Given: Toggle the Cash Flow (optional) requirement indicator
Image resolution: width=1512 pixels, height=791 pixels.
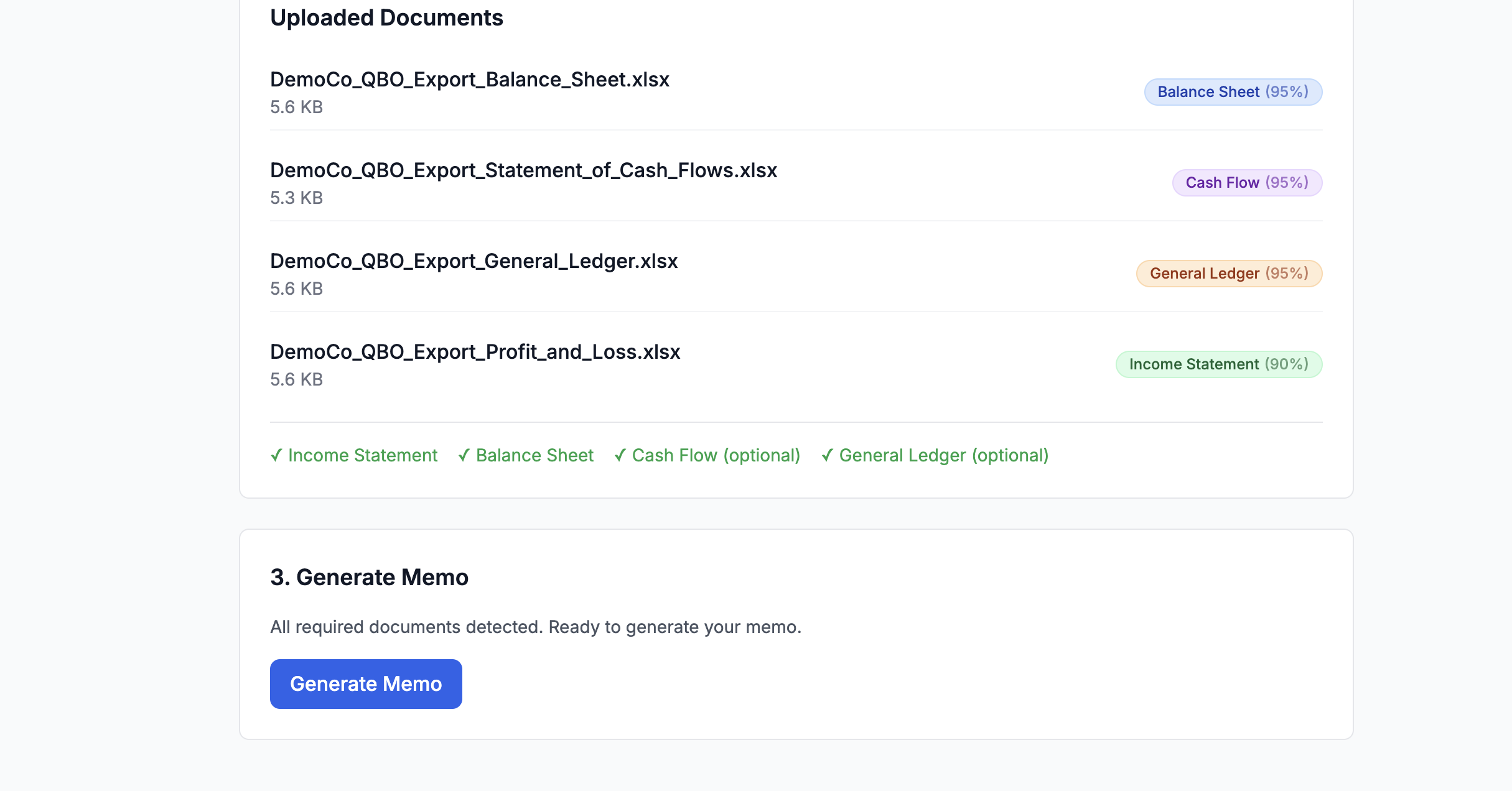Looking at the screenshot, I should pos(707,455).
